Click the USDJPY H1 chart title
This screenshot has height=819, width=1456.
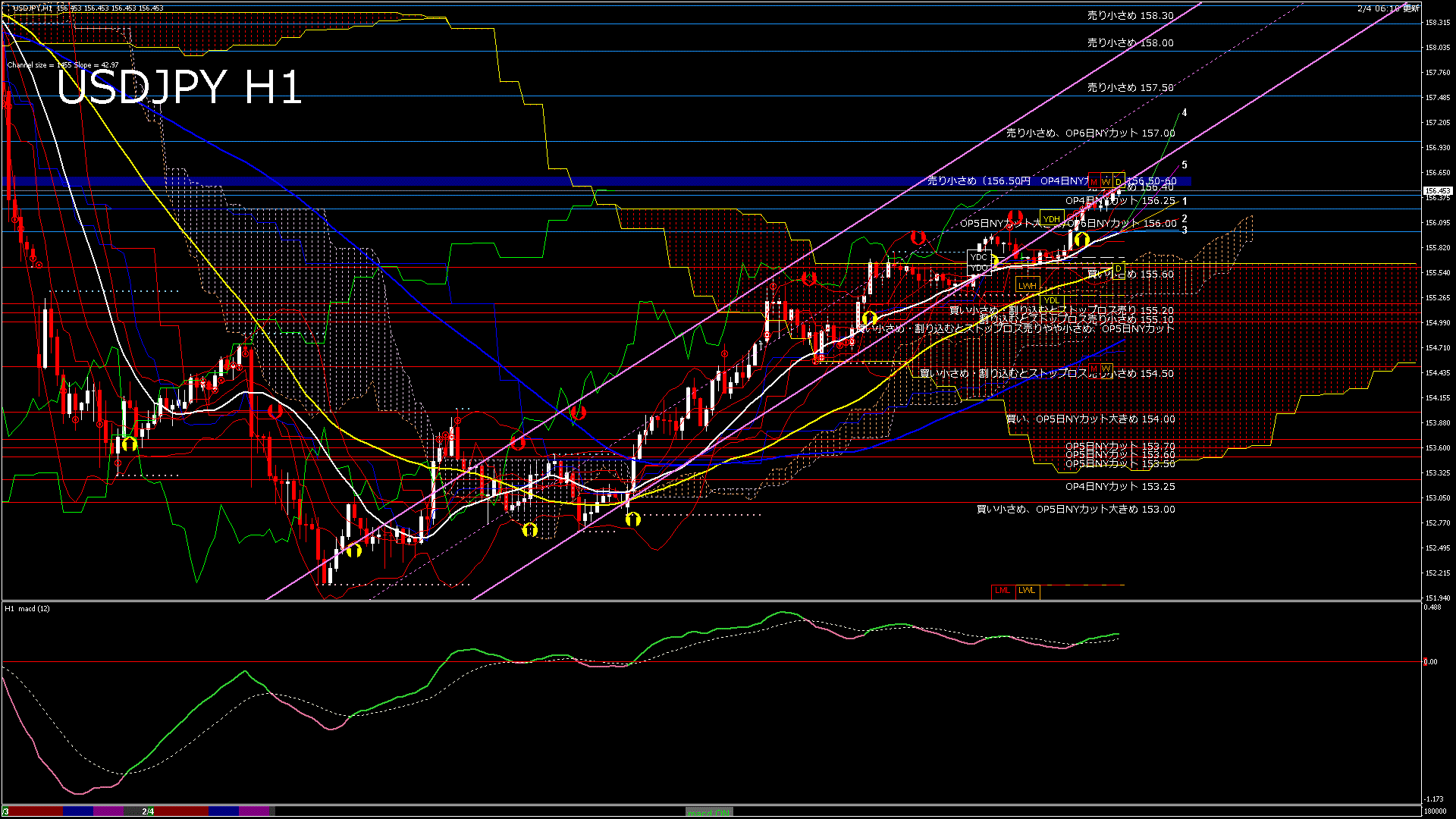pos(179,87)
